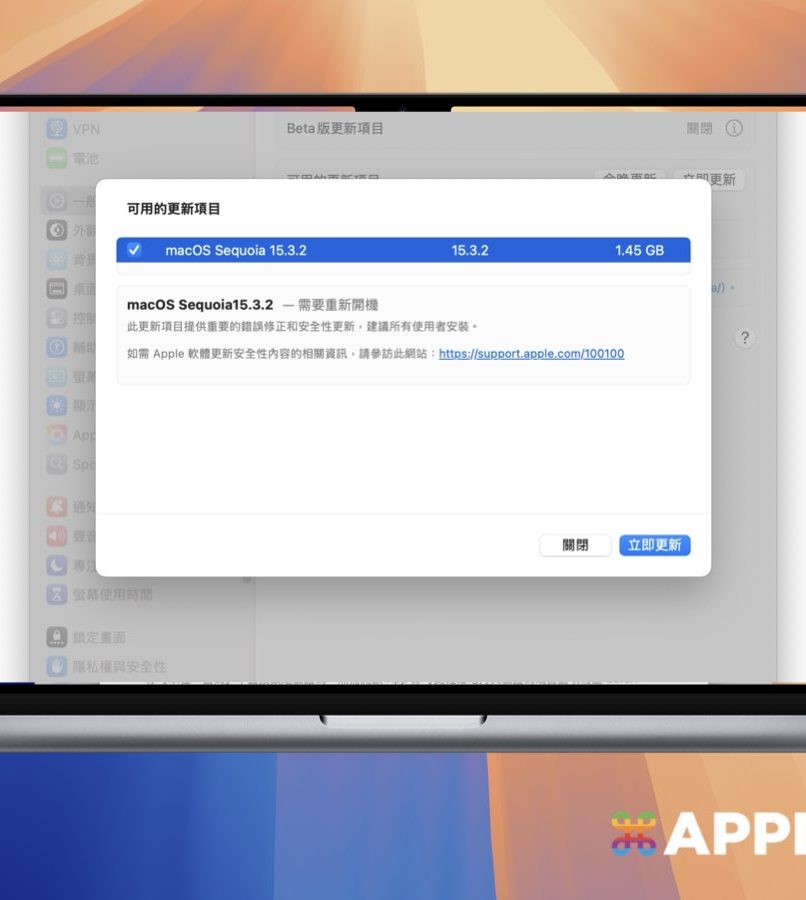Click the VPN icon in the sidebar

57,129
